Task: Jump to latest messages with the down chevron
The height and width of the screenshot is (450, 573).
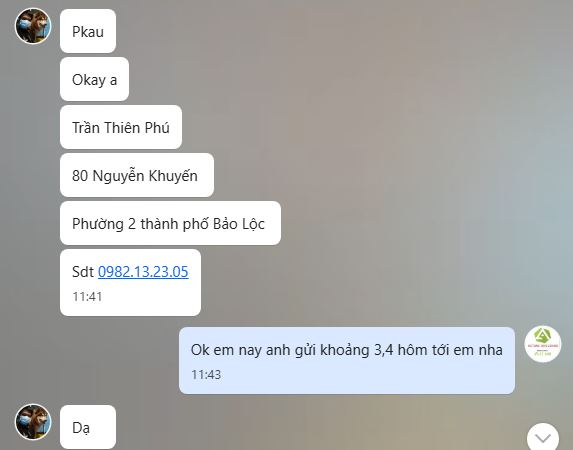Action: click(543, 438)
